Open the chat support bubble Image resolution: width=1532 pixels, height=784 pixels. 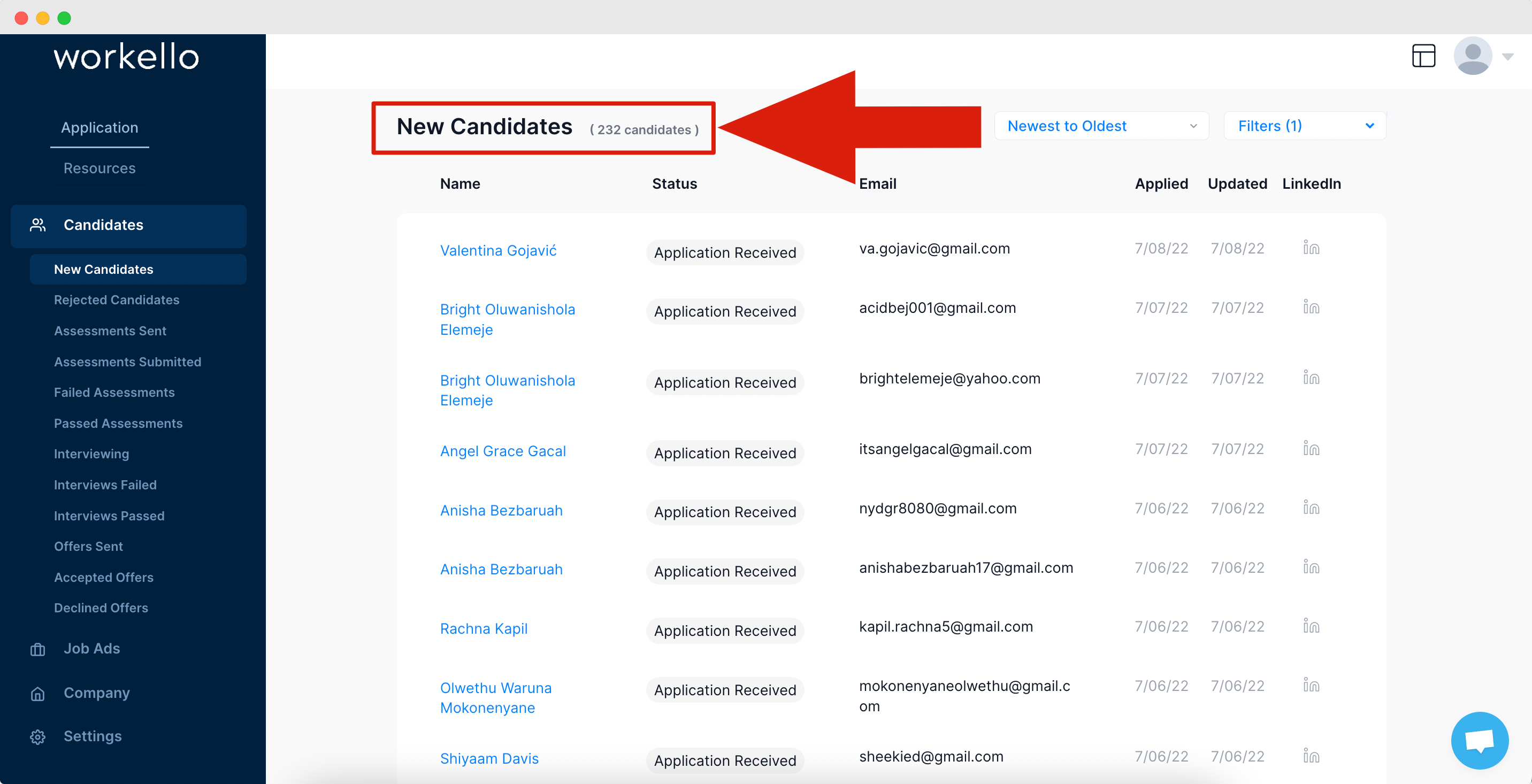1479,740
